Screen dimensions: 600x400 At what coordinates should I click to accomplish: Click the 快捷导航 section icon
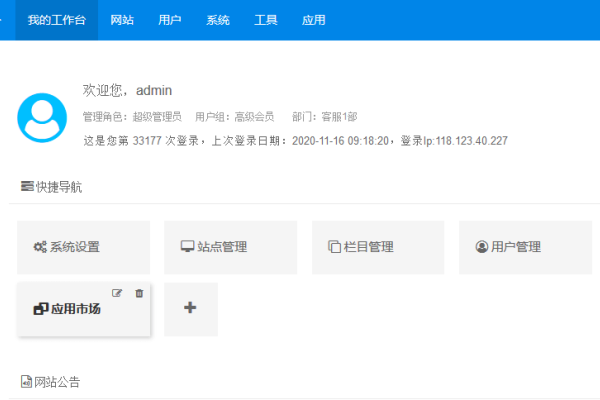point(27,186)
